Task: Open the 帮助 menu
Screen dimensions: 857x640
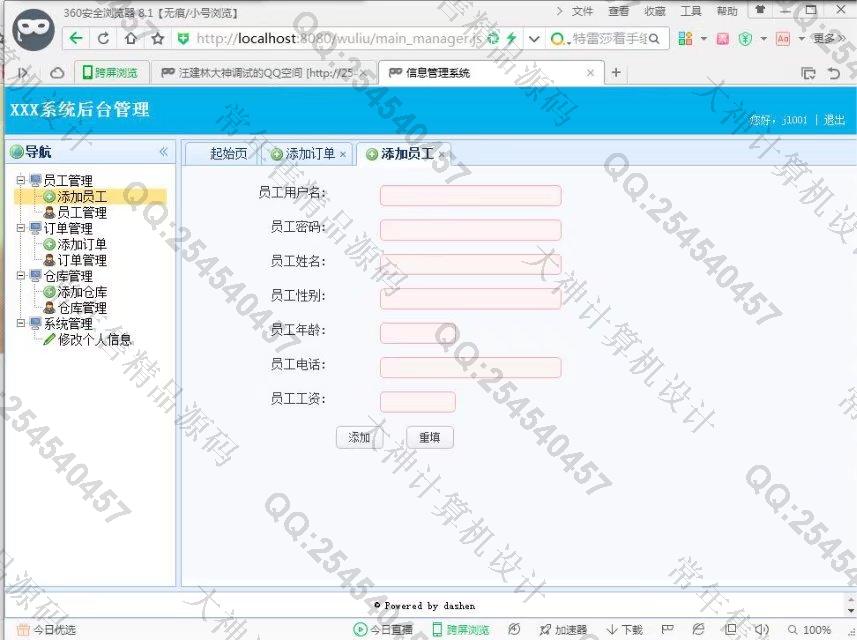Action: pos(727,11)
